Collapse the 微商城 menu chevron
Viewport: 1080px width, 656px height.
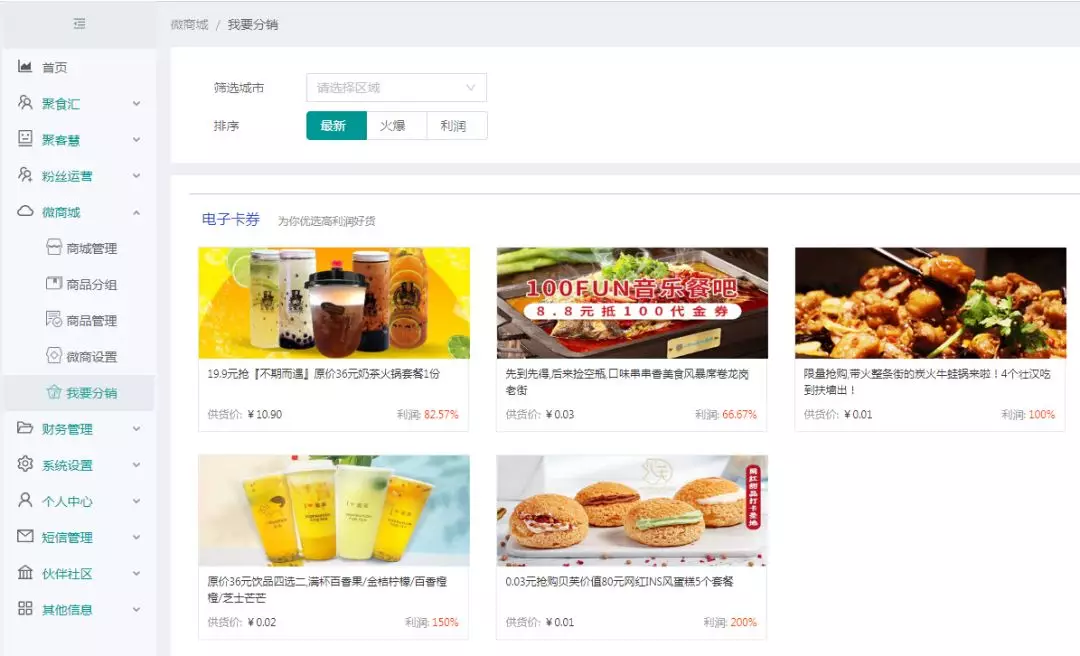pyautogui.click(x=137, y=212)
